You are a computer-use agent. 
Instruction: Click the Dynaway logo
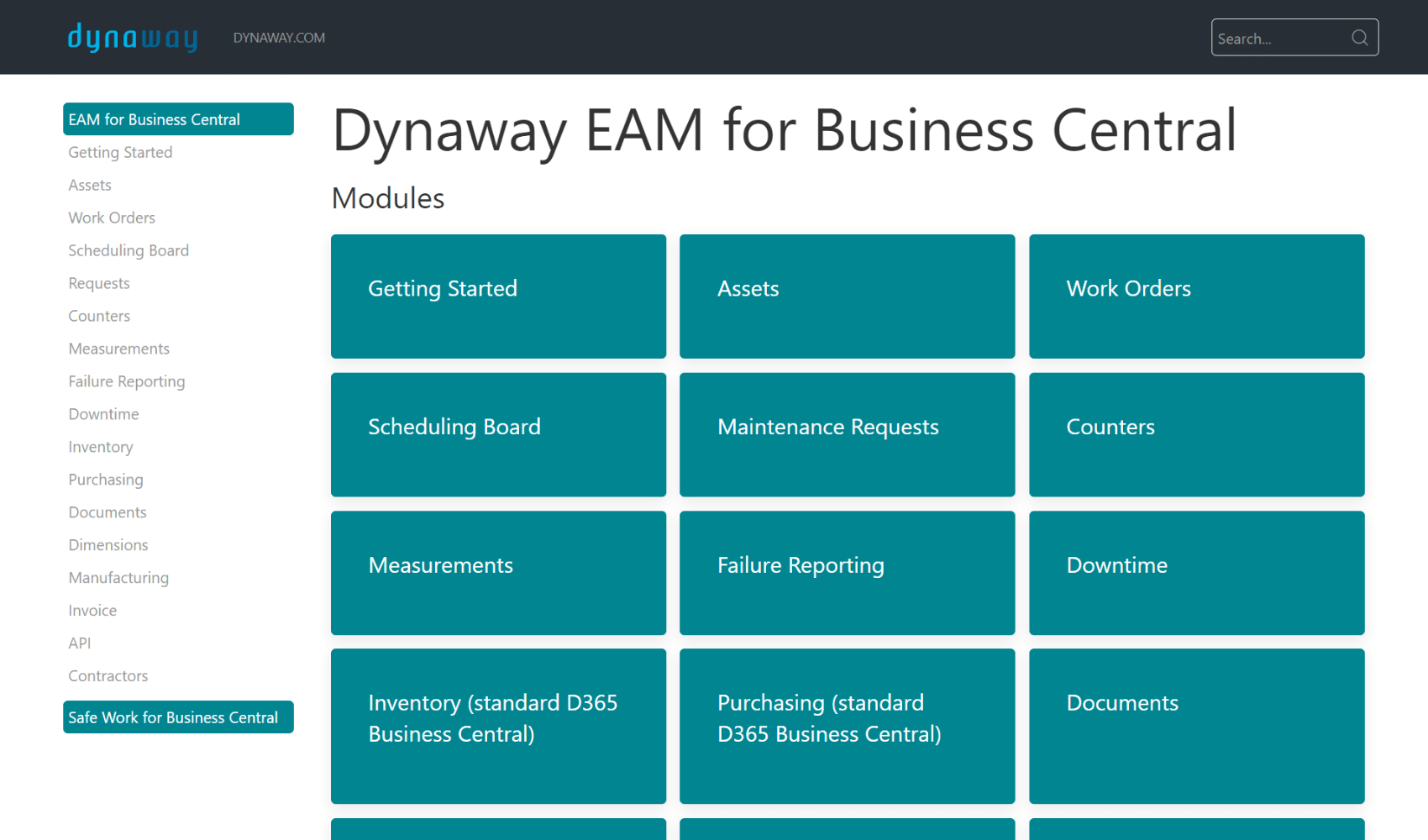[133, 38]
